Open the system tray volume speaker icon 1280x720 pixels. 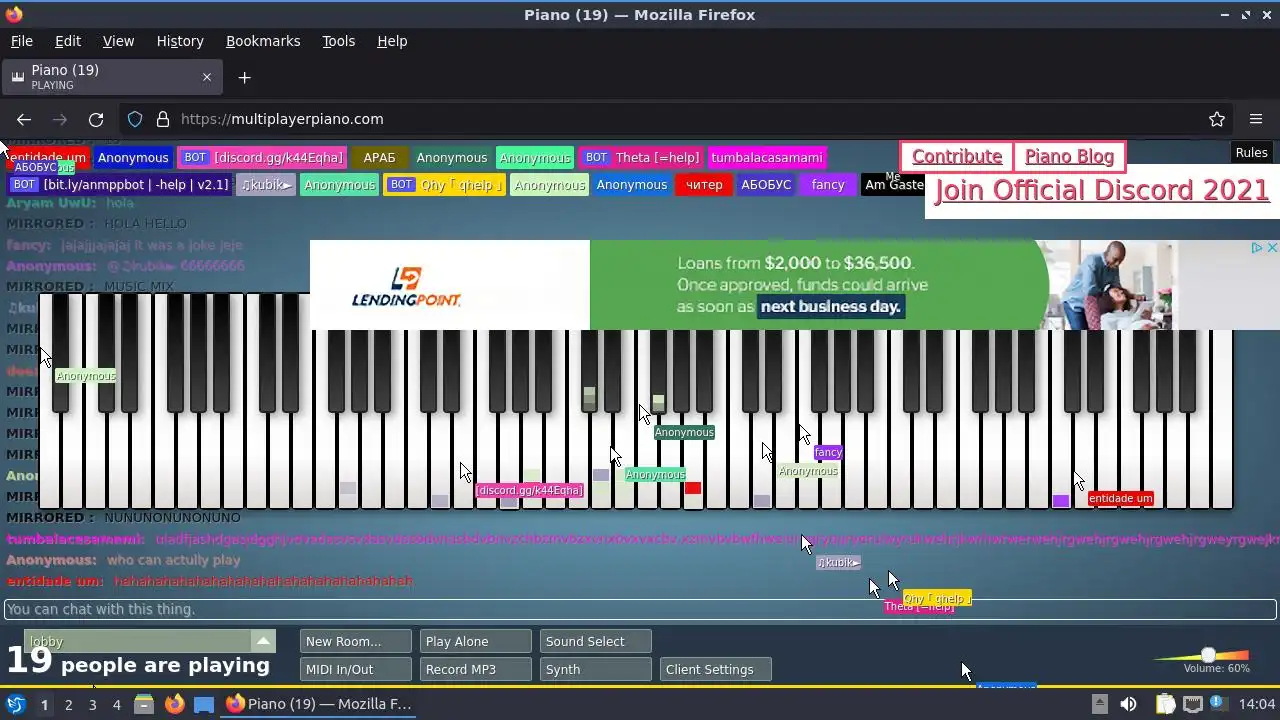pos(1128,704)
